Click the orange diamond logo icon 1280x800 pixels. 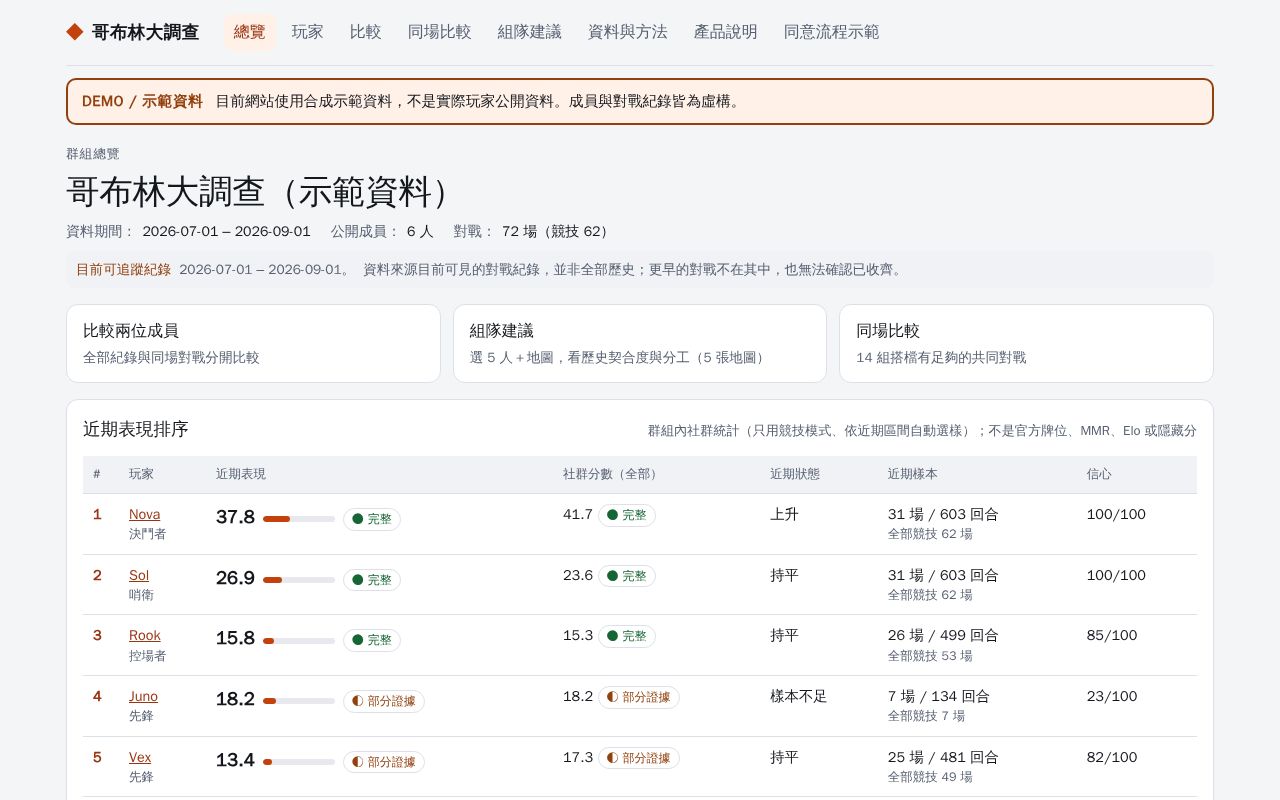click(75, 32)
